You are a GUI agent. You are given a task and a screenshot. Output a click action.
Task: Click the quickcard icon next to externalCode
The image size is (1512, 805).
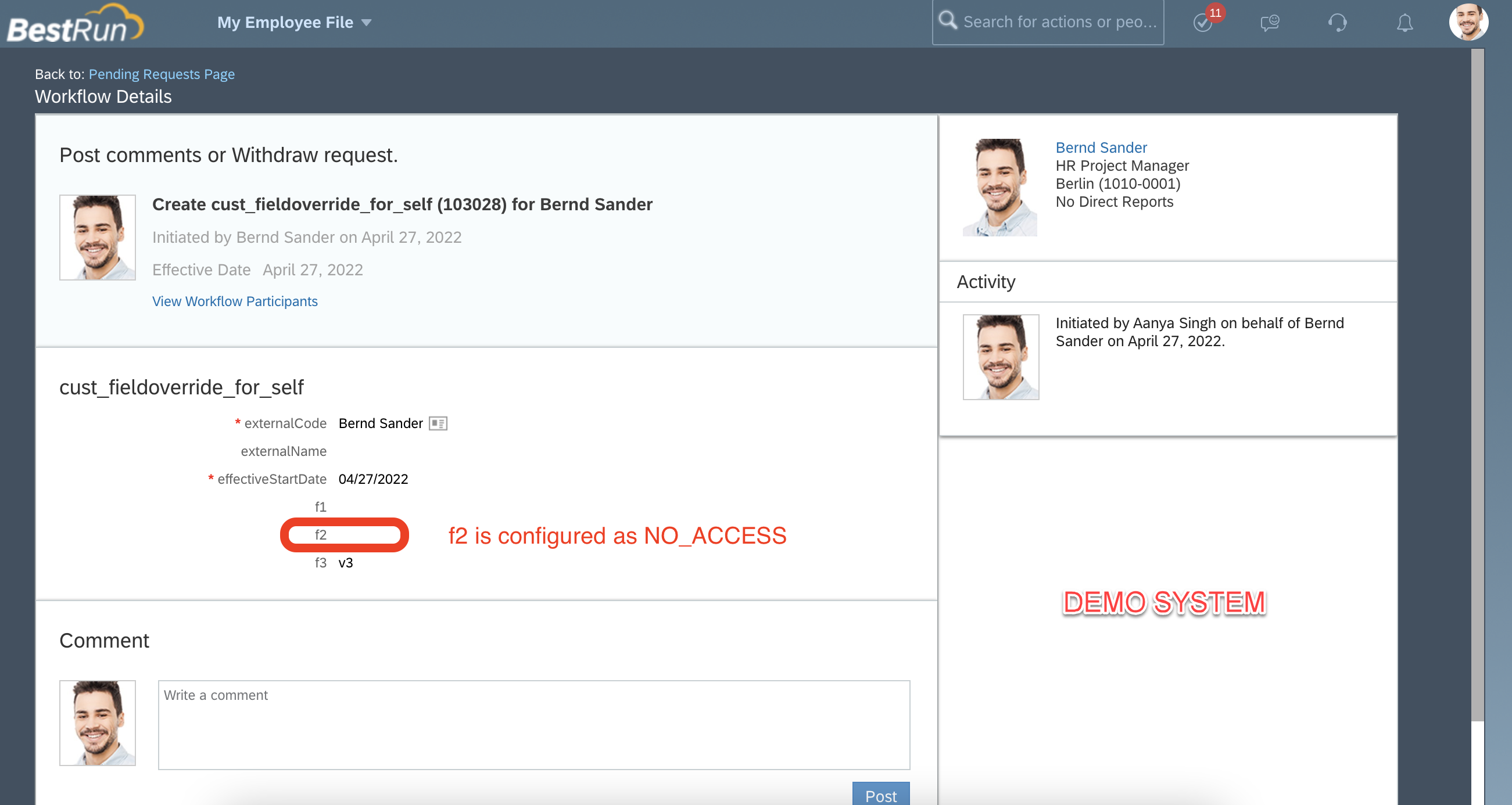tap(438, 423)
